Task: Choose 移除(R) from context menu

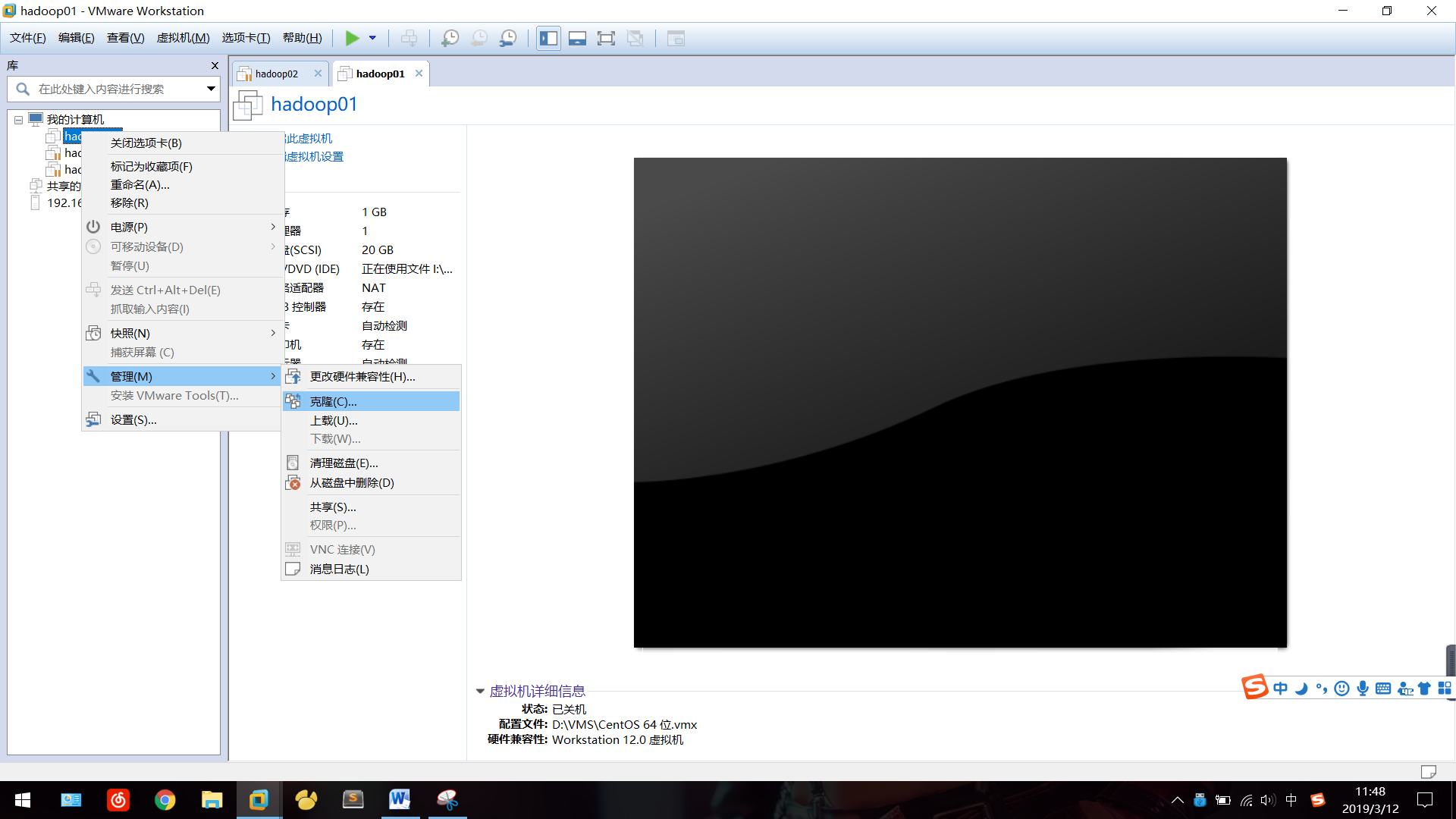Action: pyautogui.click(x=182, y=203)
